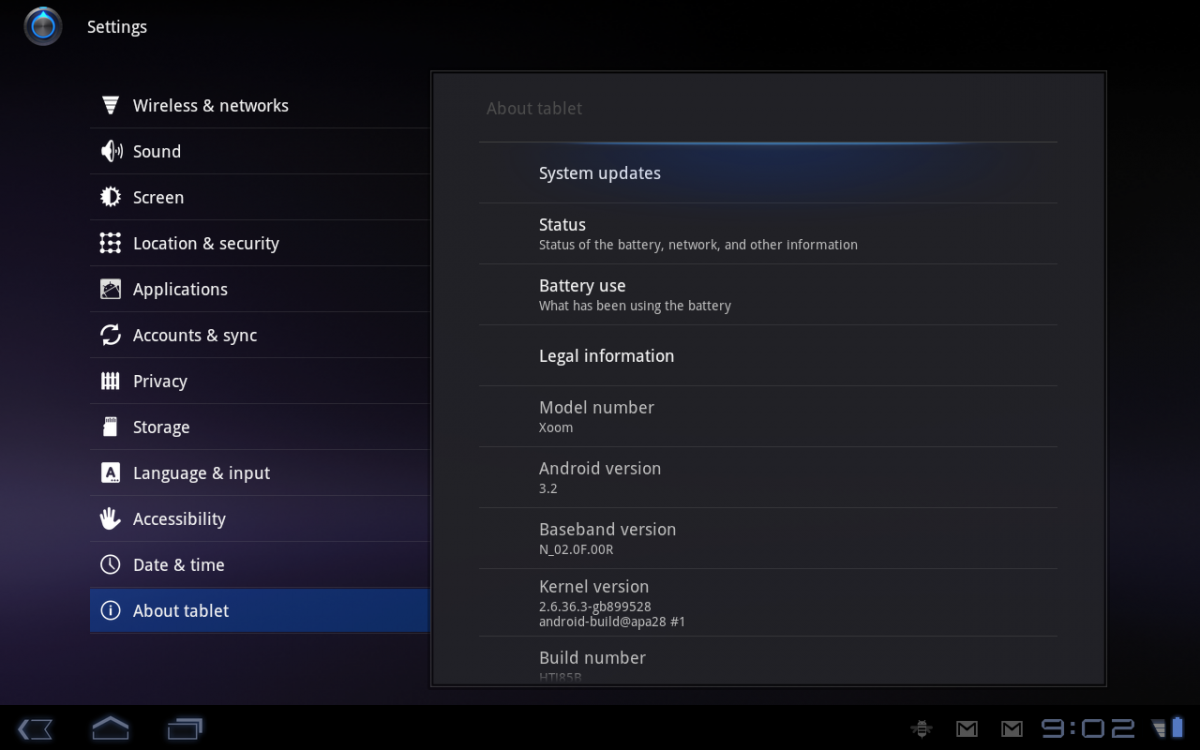
Task: Tap the Kernel version entry
Action: (x=768, y=603)
